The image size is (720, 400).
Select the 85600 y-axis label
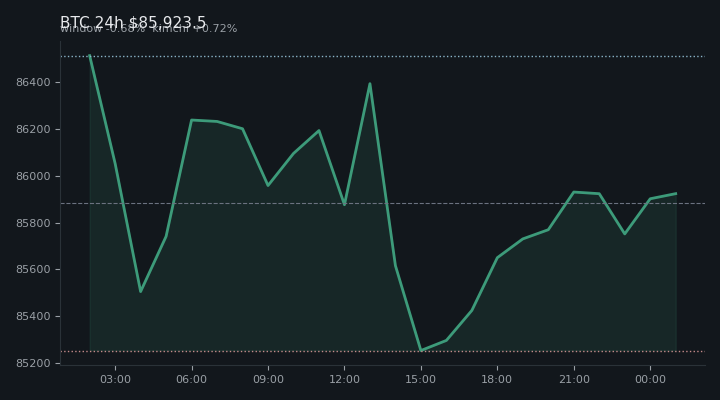(33, 270)
